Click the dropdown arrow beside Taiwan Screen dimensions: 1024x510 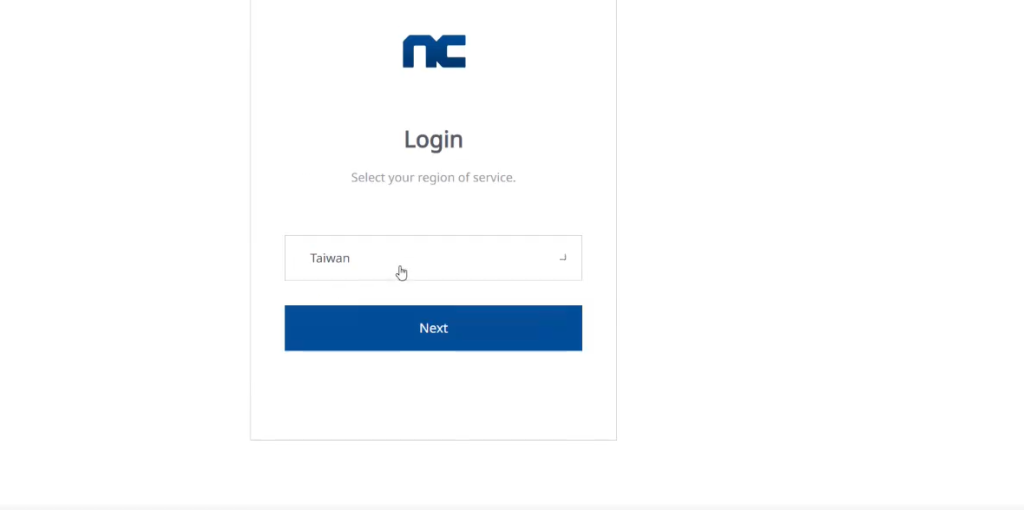[563, 258]
